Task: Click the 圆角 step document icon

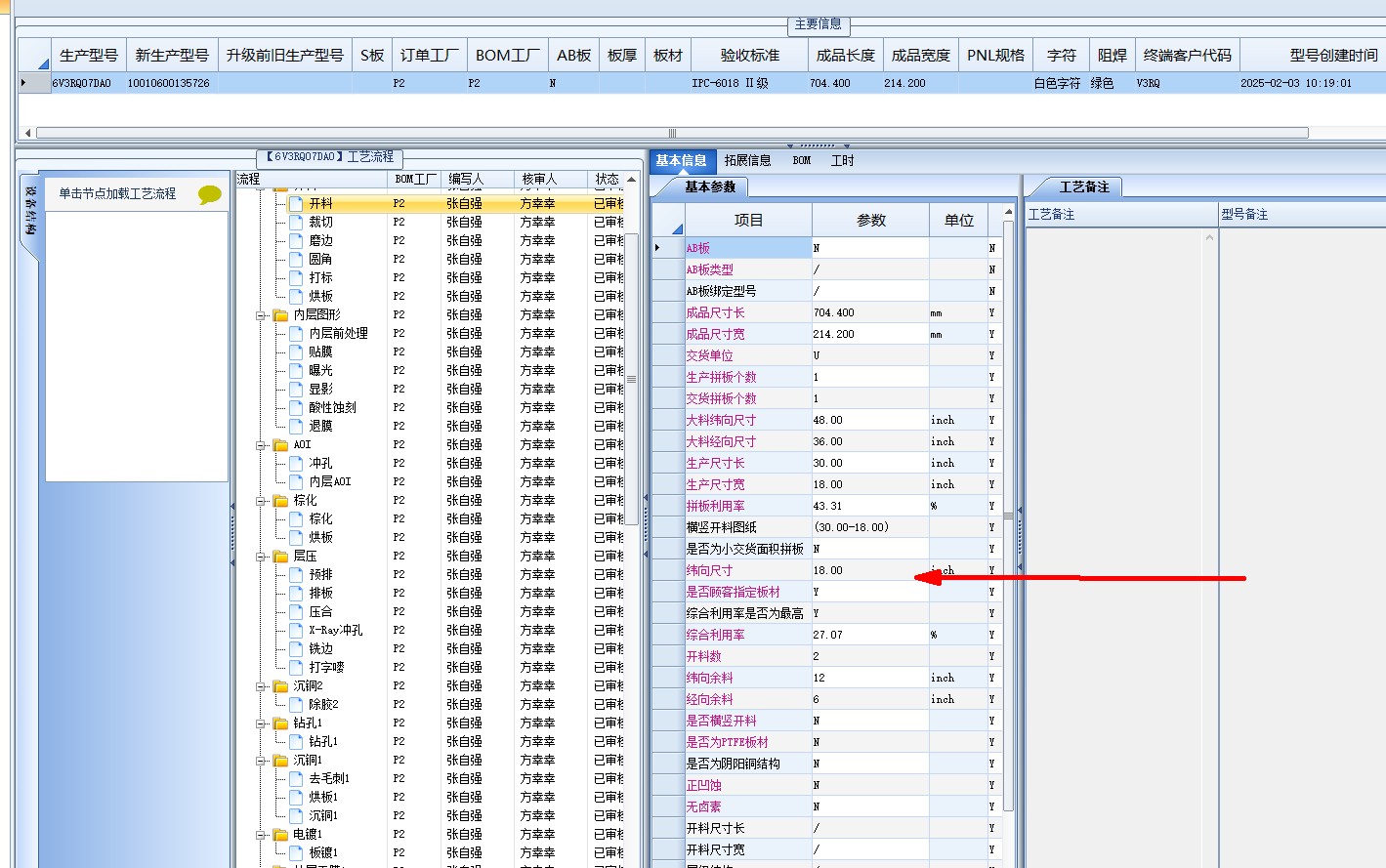Action: point(297,259)
